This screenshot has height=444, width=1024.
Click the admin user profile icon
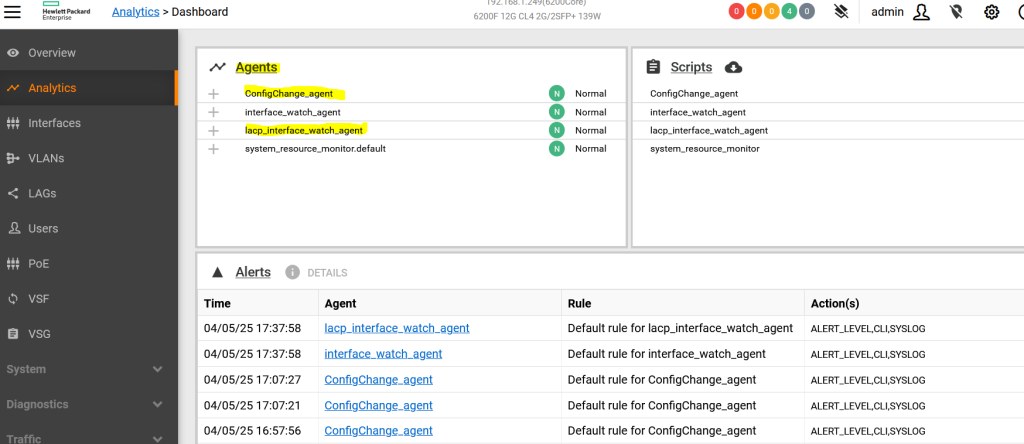[921, 12]
